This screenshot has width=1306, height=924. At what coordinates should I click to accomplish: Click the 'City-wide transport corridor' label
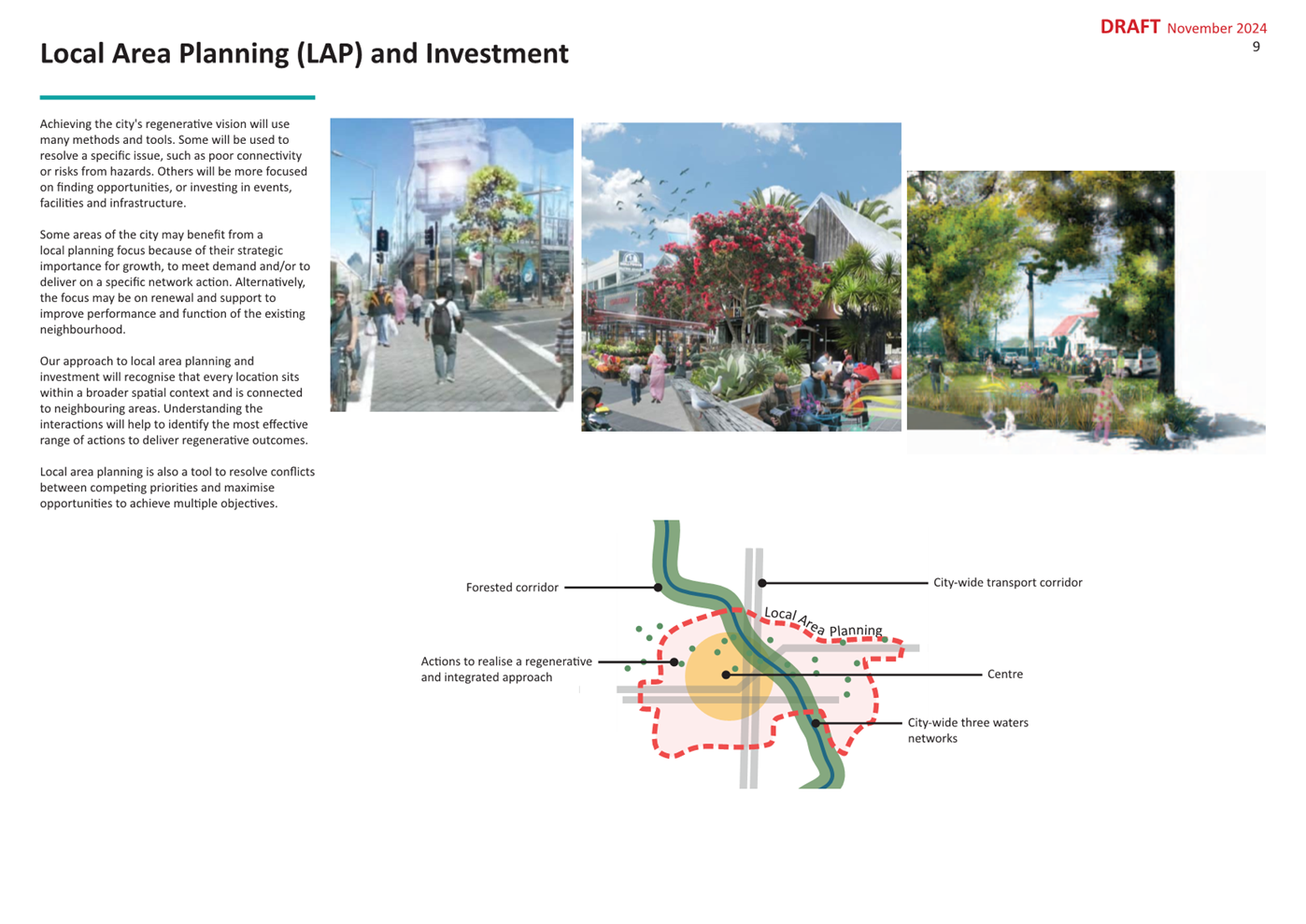[1007, 582]
